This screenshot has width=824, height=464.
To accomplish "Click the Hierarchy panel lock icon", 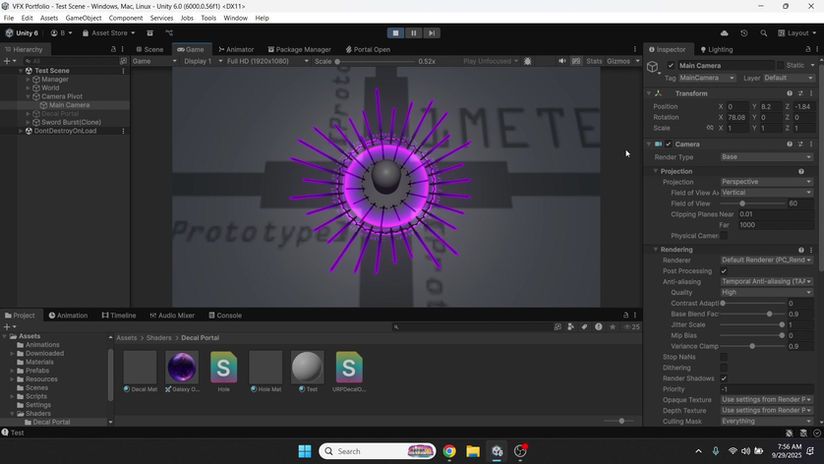I will click(113, 49).
